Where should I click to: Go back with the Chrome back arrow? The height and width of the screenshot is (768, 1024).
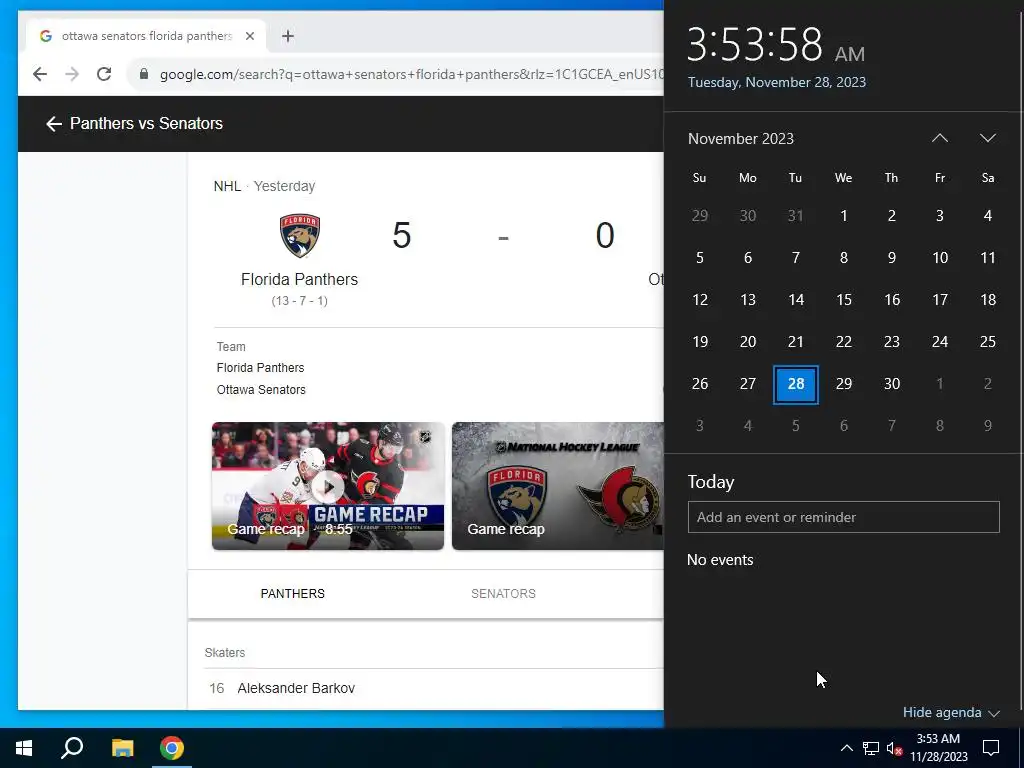click(x=40, y=74)
